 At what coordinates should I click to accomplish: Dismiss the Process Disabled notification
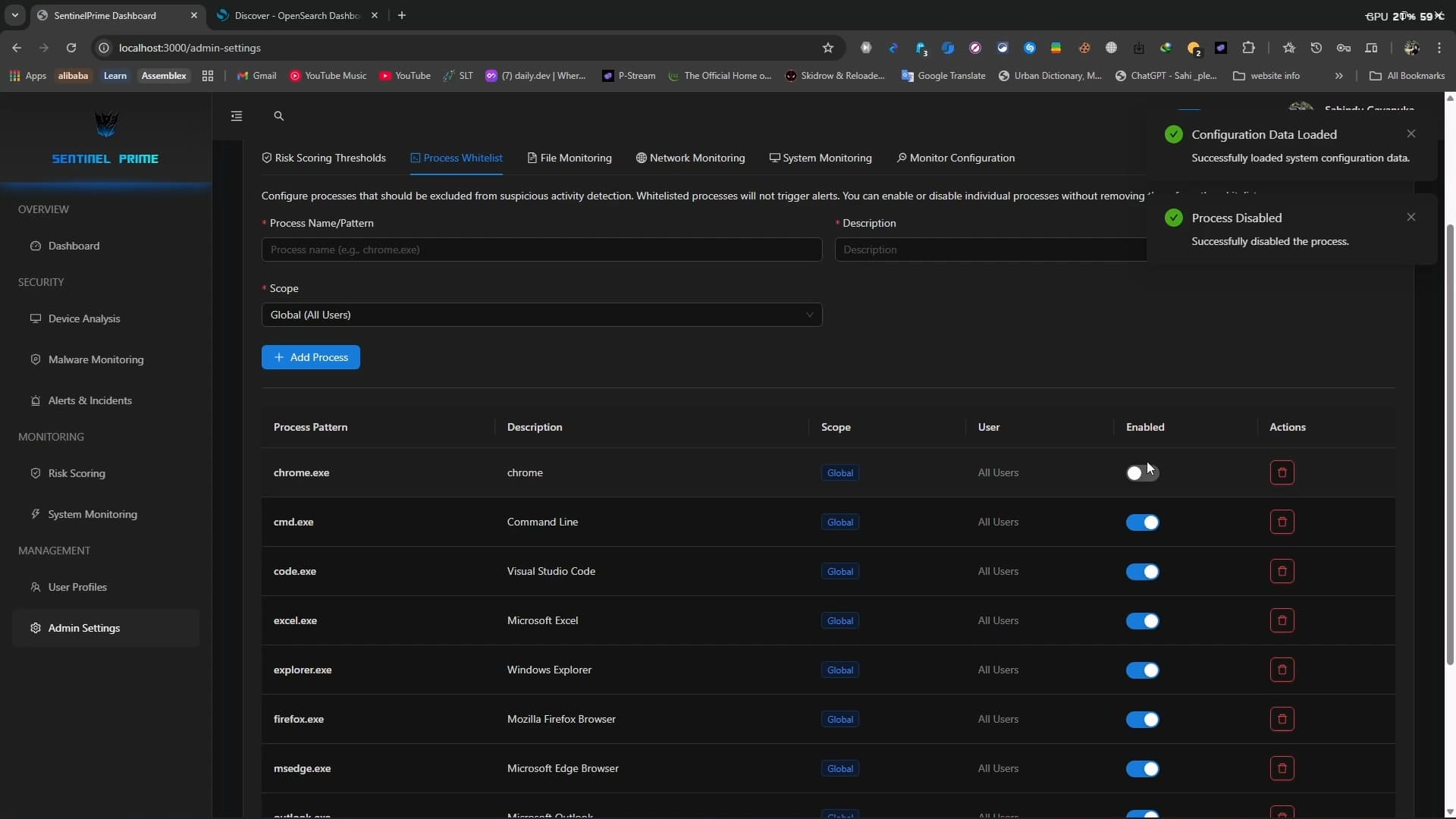pos(1410,217)
